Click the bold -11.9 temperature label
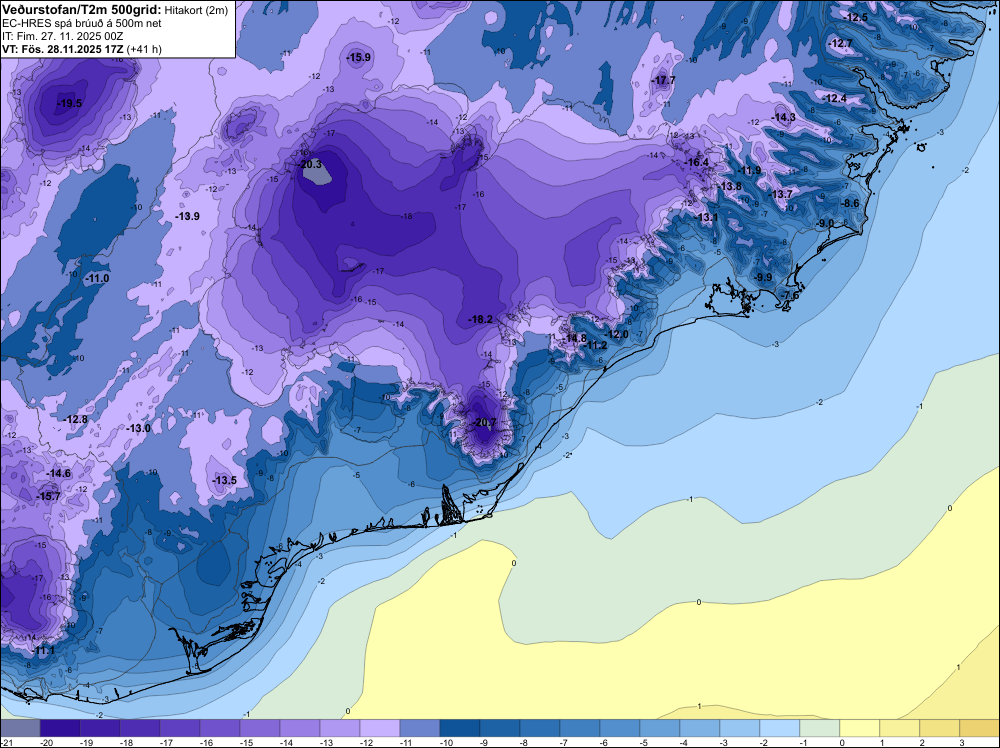 pyautogui.click(x=749, y=170)
